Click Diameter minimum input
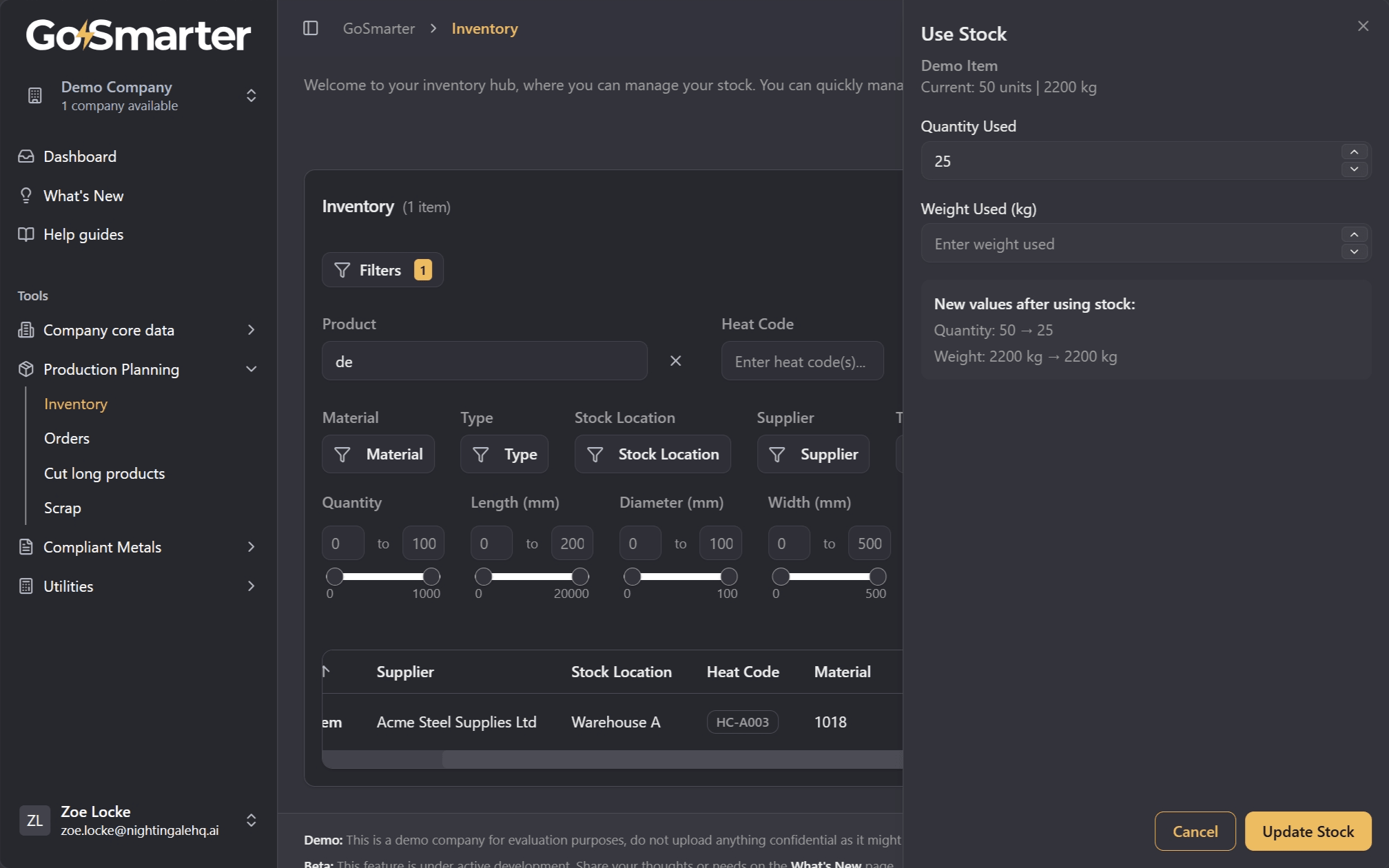 (x=640, y=544)
